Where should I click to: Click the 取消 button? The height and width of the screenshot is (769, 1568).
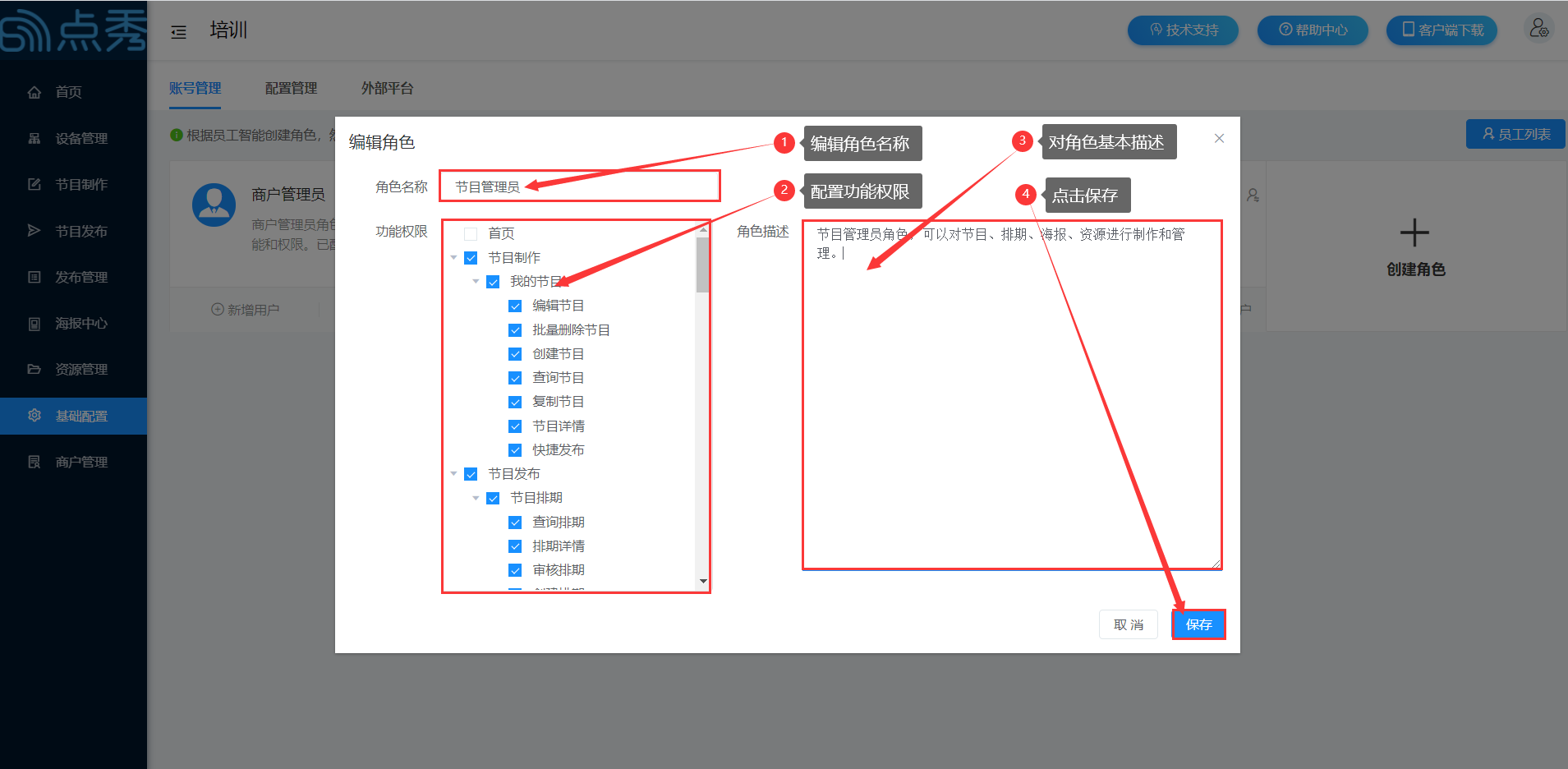tap(1129, 624)
